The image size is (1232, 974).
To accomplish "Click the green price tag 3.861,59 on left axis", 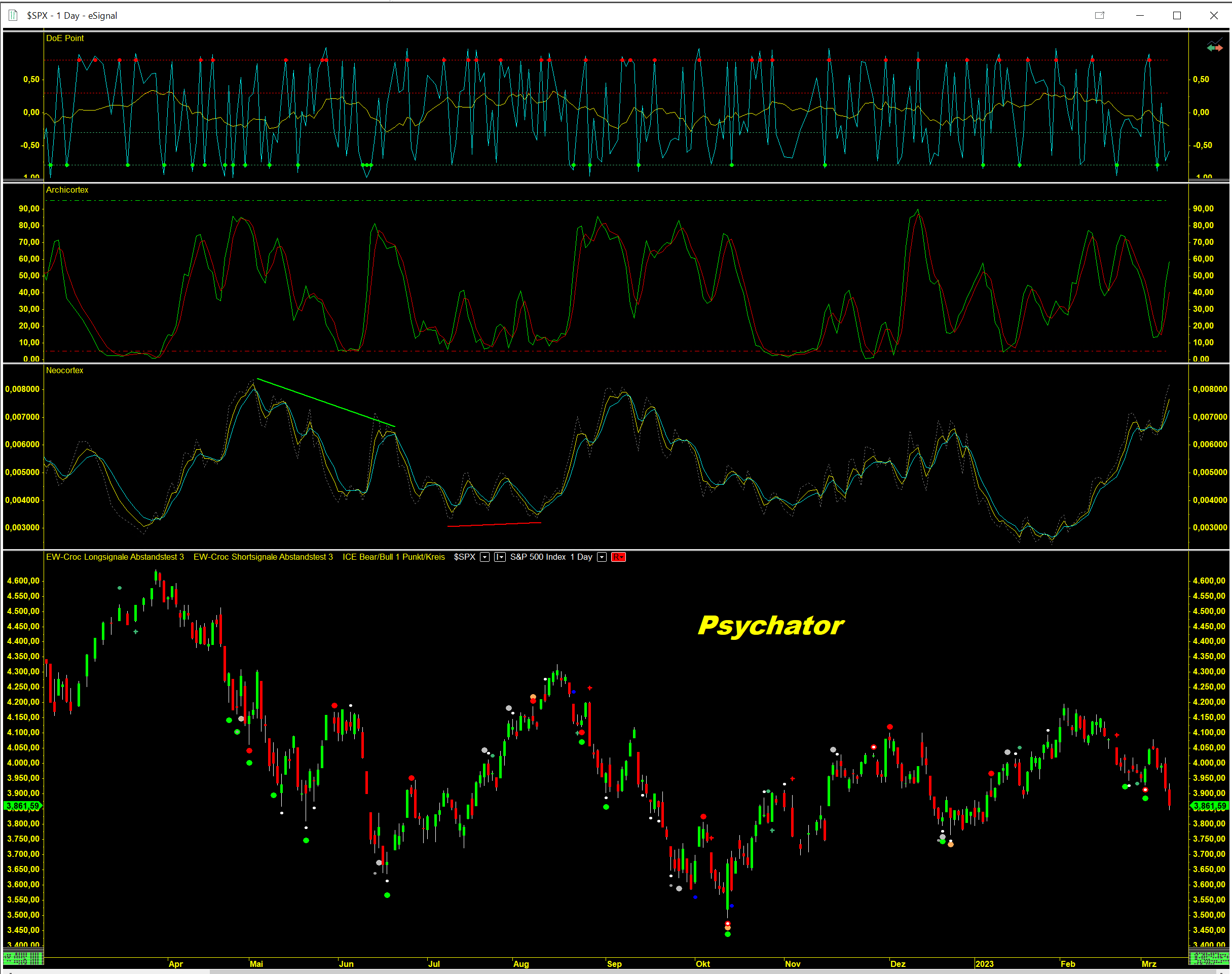I will [23, 806].
